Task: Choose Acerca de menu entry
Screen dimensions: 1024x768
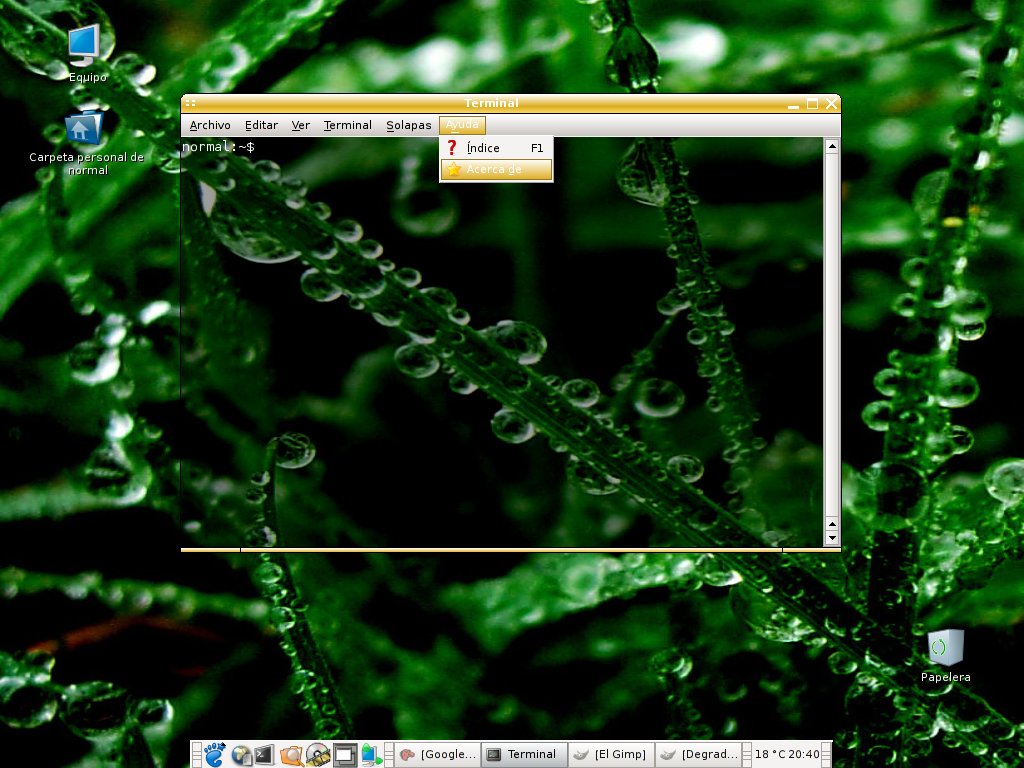Action: [496, 169]
